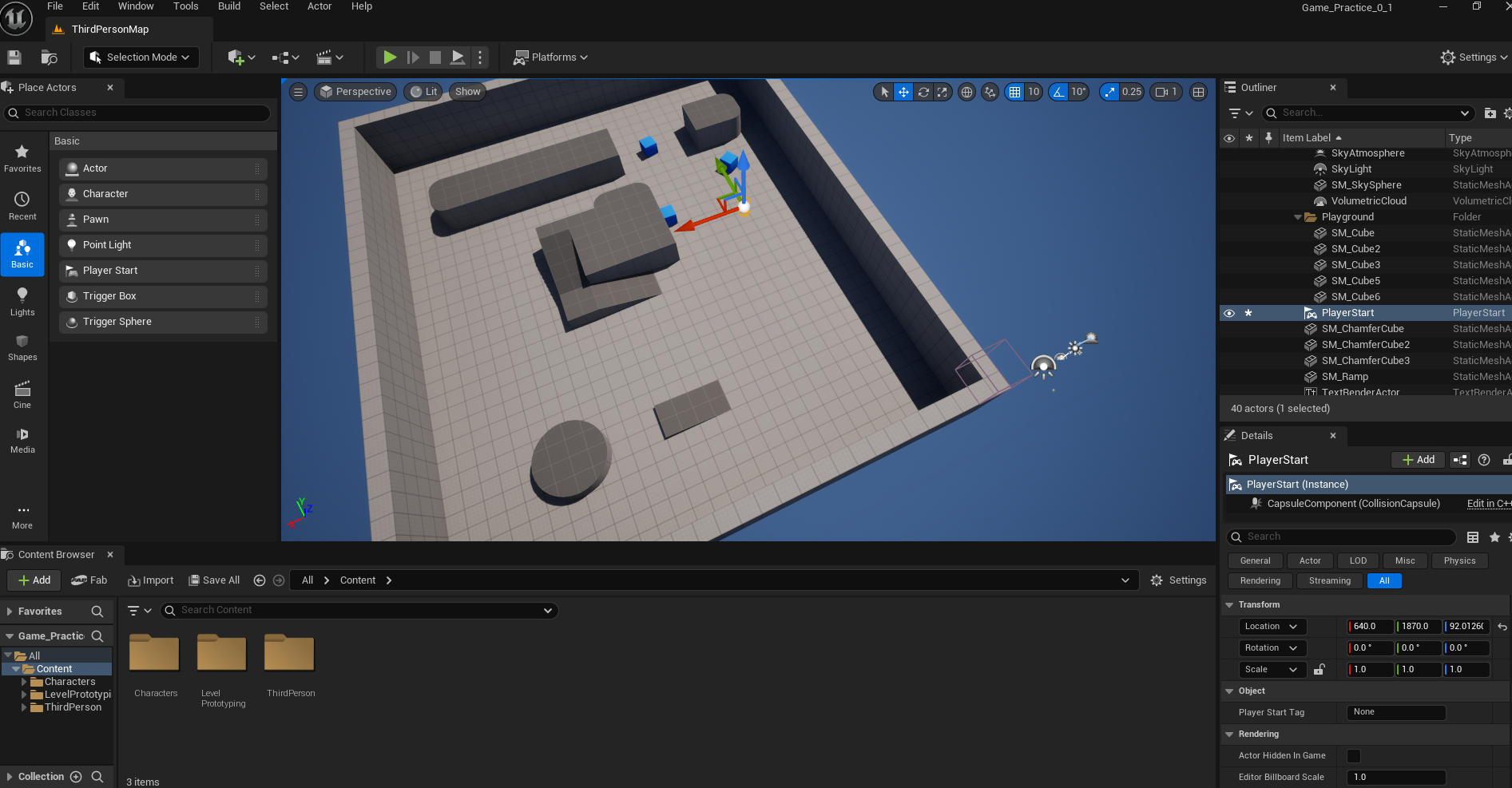Open the Platforms dropdown menu
Viewport: 1512px width, 788px height.
pos(550,57)
